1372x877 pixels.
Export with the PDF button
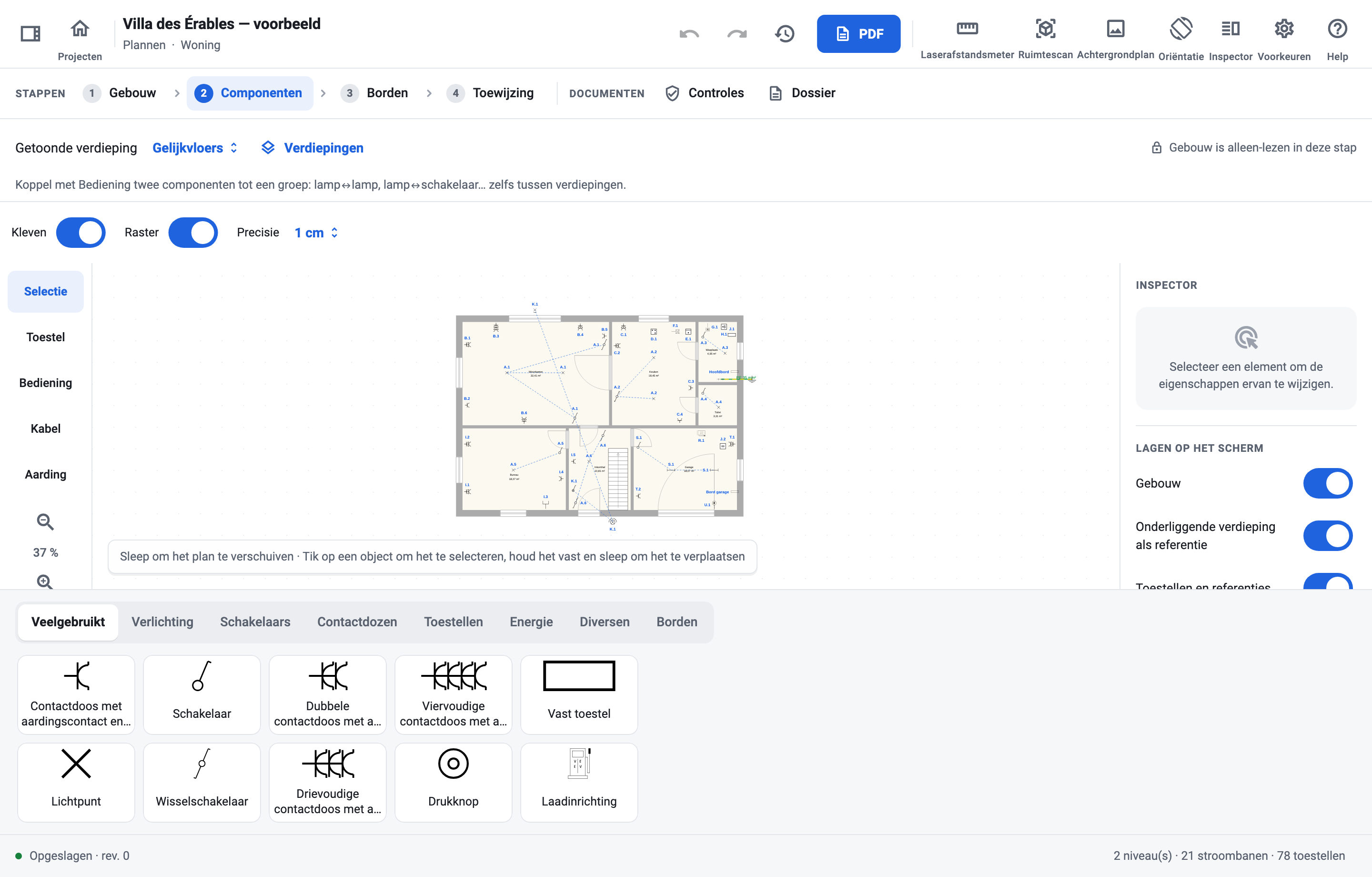[x=858, y=34]
